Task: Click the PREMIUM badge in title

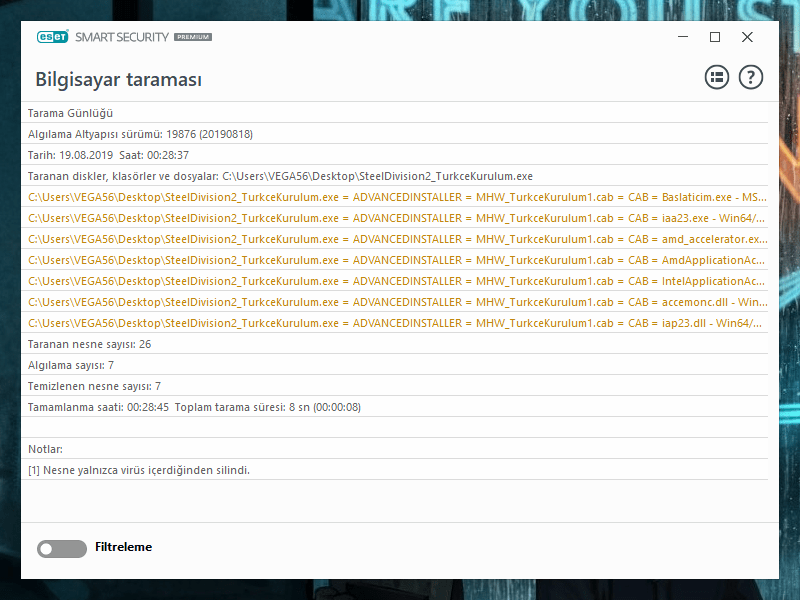Action: [193, 37]
